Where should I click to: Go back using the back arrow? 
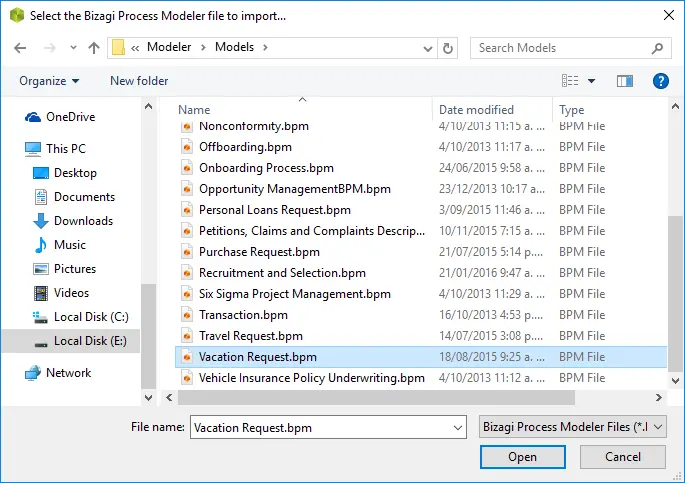[20, 48]
